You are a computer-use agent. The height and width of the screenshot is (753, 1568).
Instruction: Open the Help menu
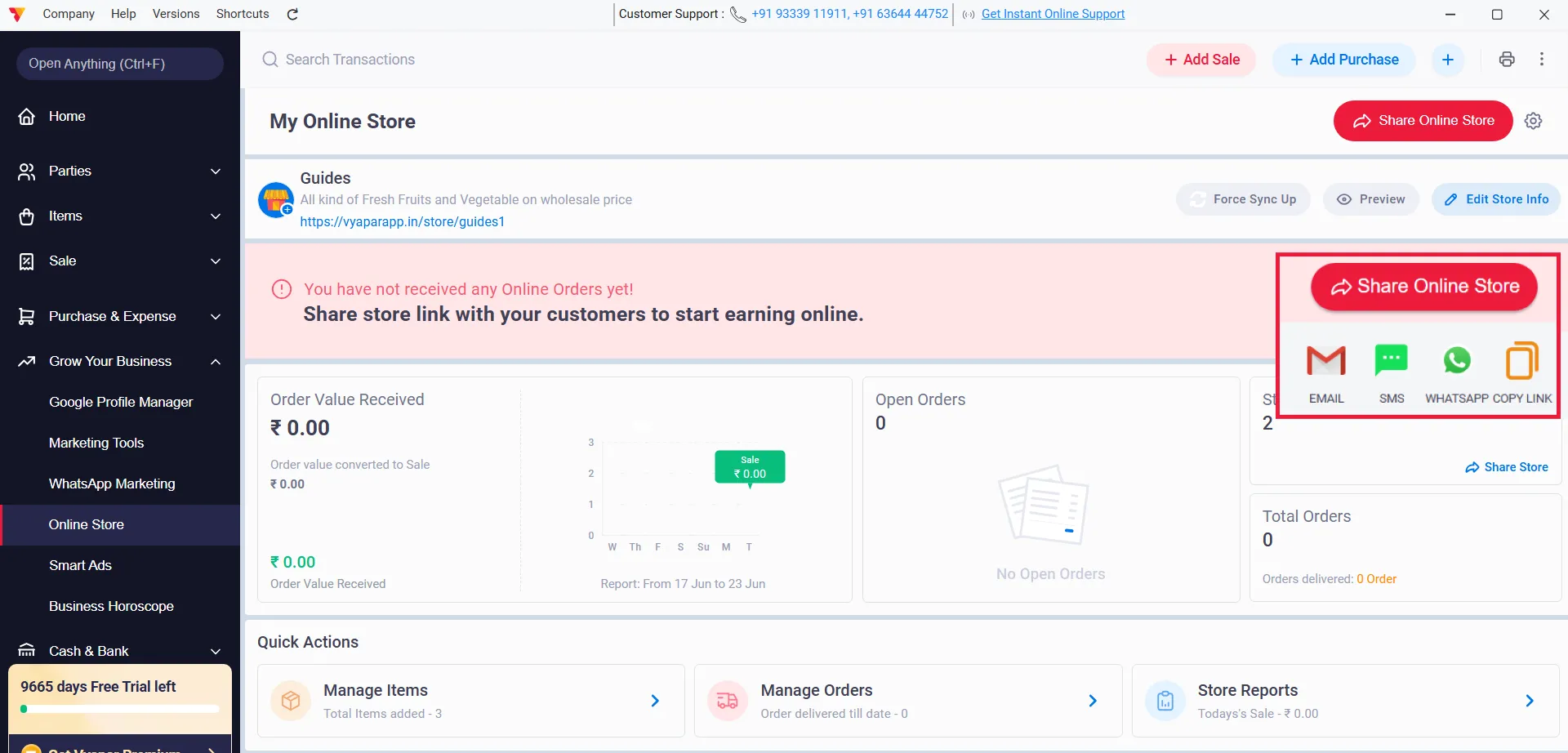point(123,14)
